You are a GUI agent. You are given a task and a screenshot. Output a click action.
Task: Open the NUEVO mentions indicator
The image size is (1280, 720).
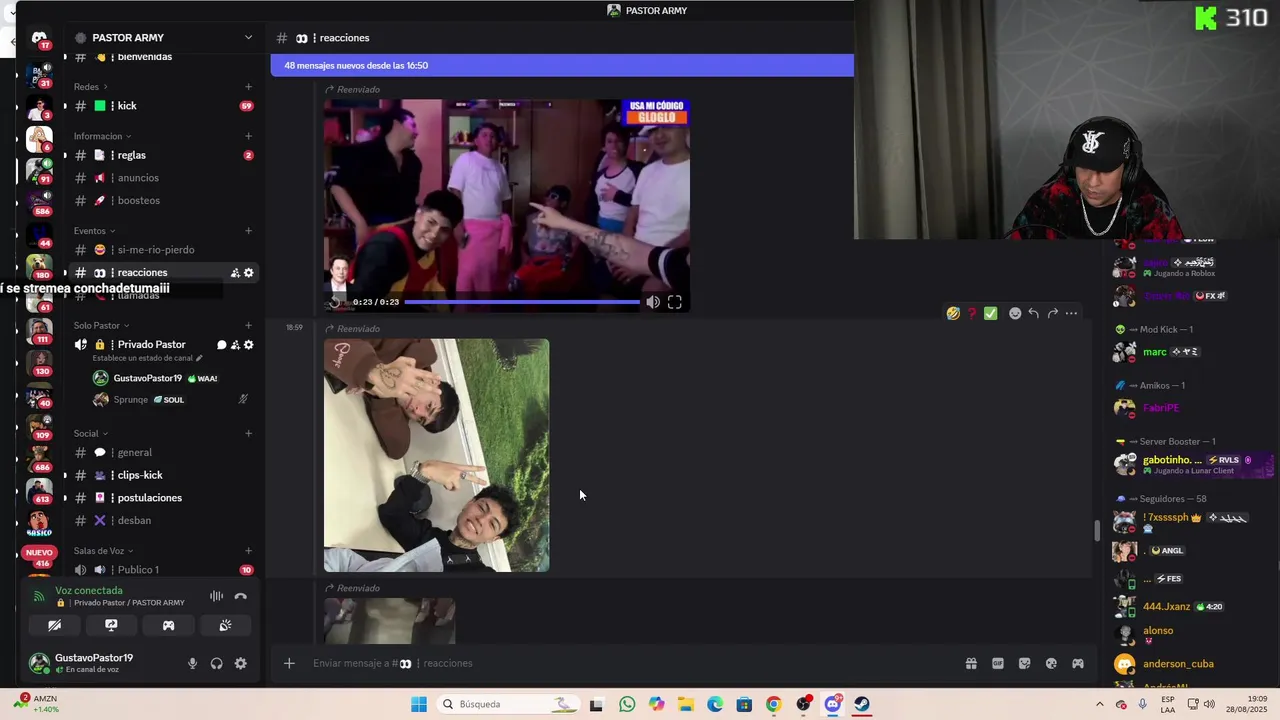39,553
